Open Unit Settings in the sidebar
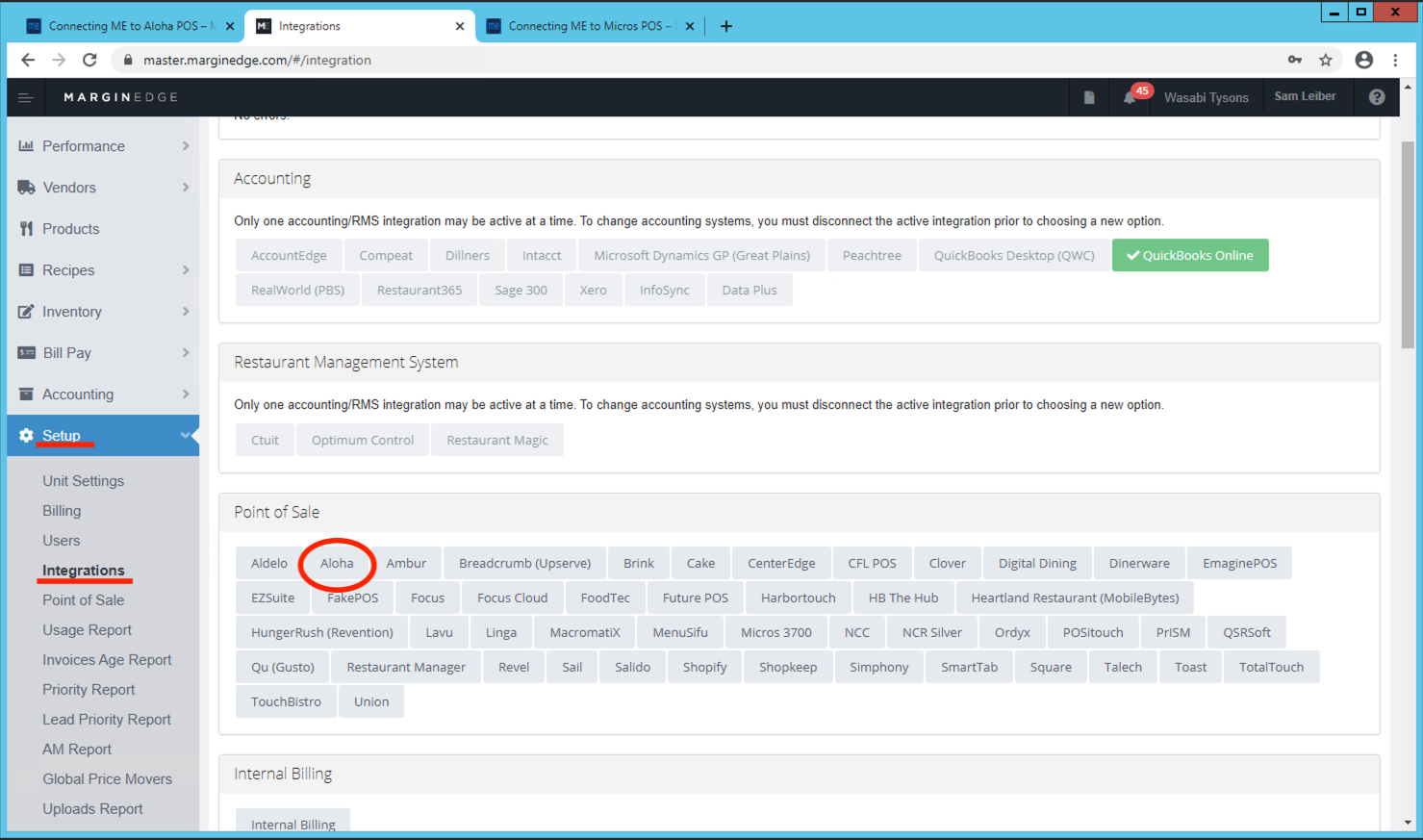 click(x=83, y=481)
